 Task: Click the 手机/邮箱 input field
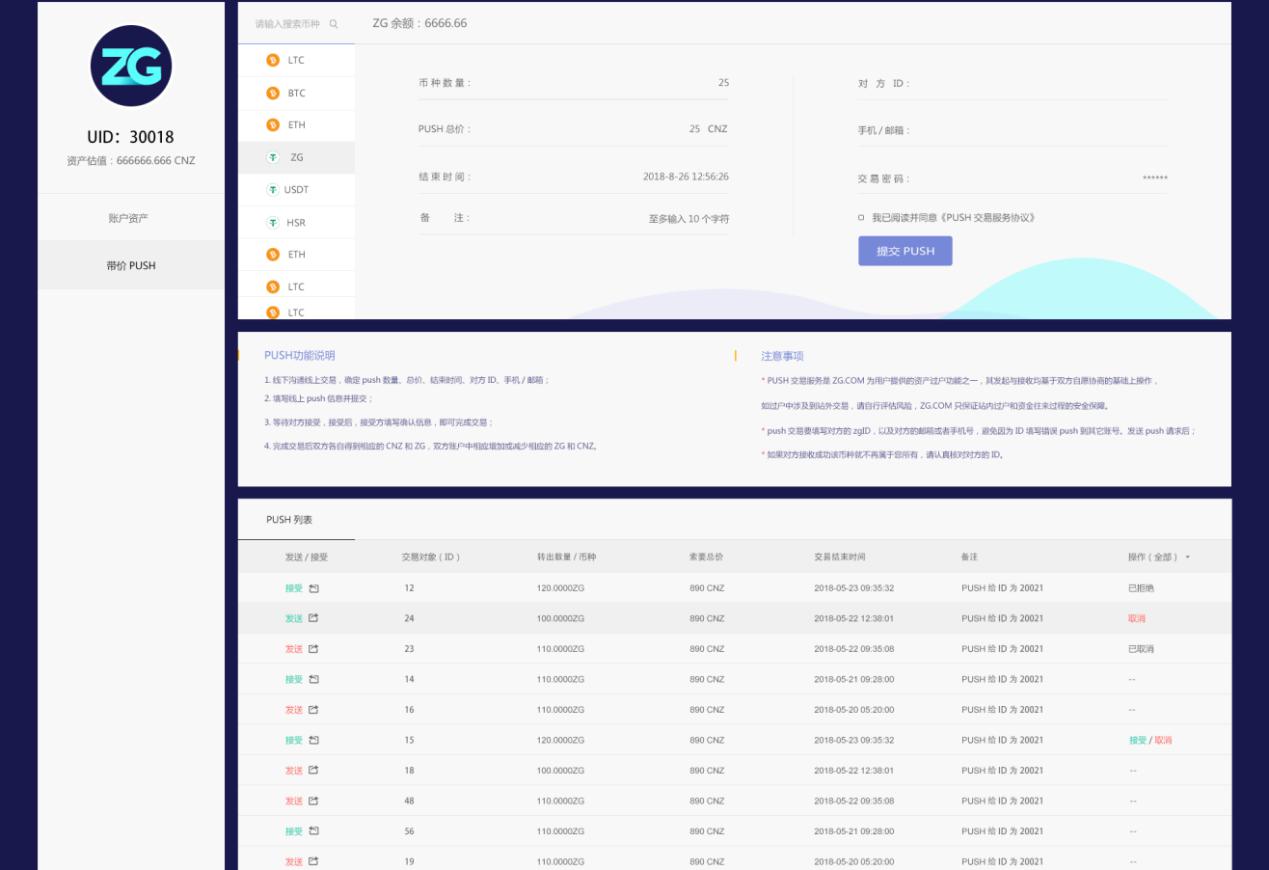(x=1012, y=131)
